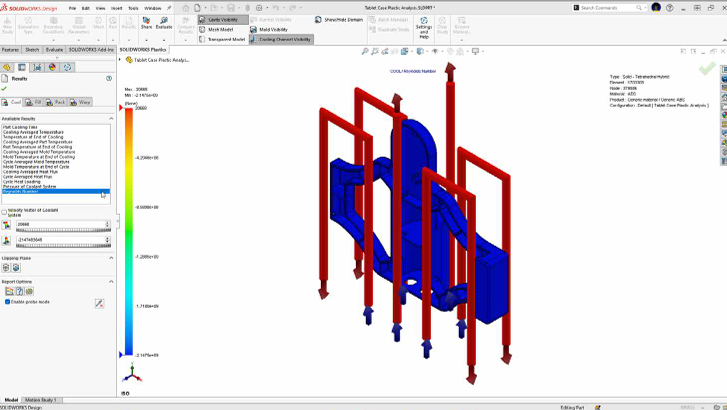Accept Results with green checkmark
727x410 pixels.
pyautogui.click(x=4, y=89)
